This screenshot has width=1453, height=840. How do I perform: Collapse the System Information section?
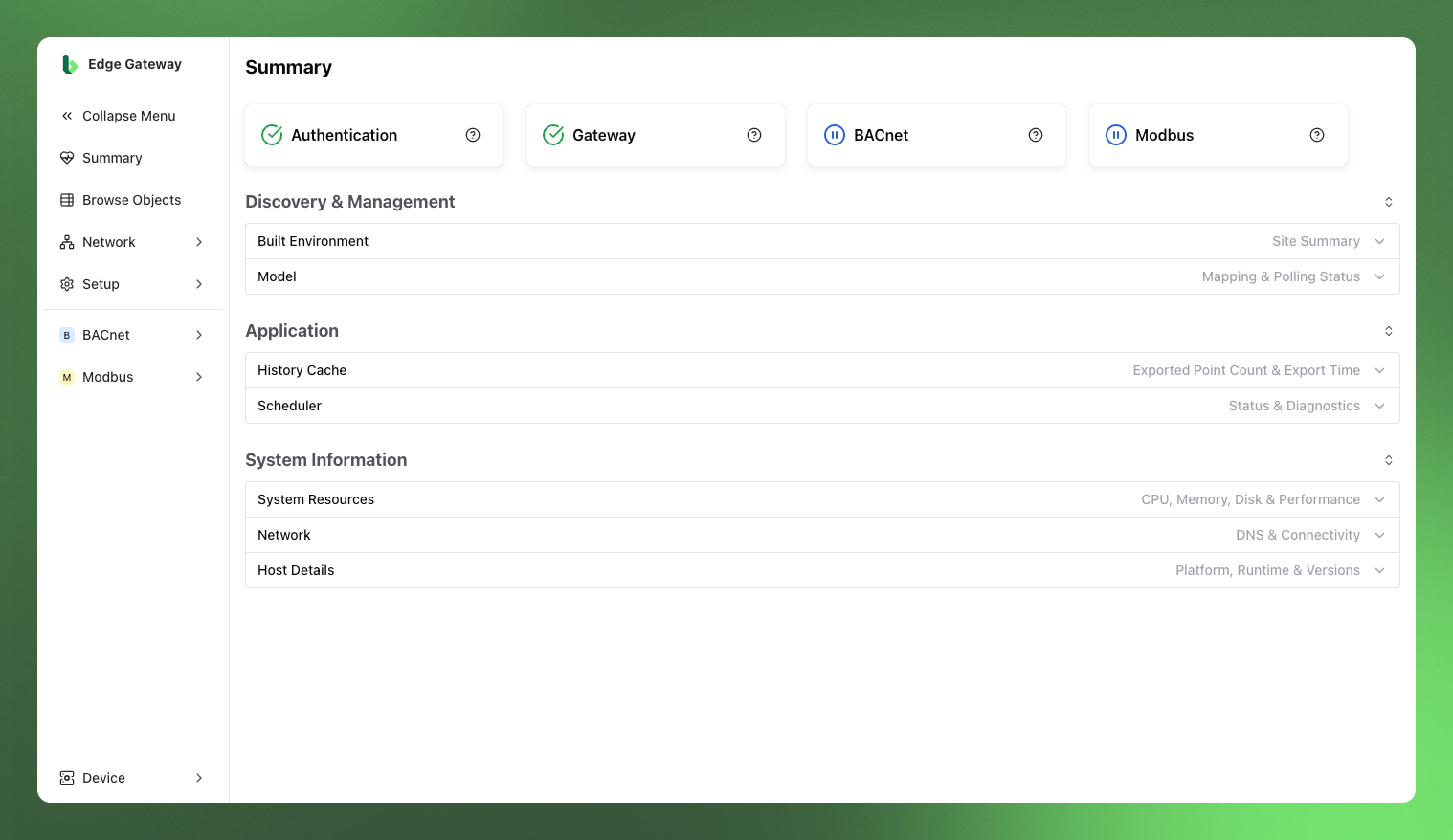tap(1389, 460)
